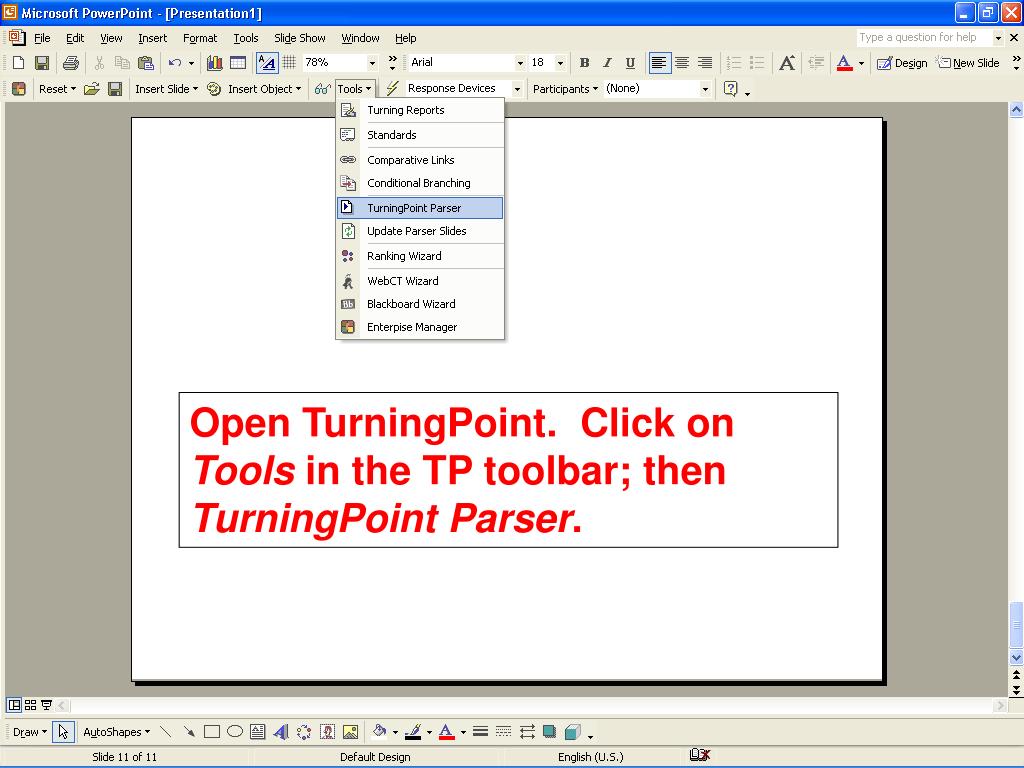Click the Fill Color paint bucket
The height and width of the screenshot is (768, 1024).
click(379, 732)
